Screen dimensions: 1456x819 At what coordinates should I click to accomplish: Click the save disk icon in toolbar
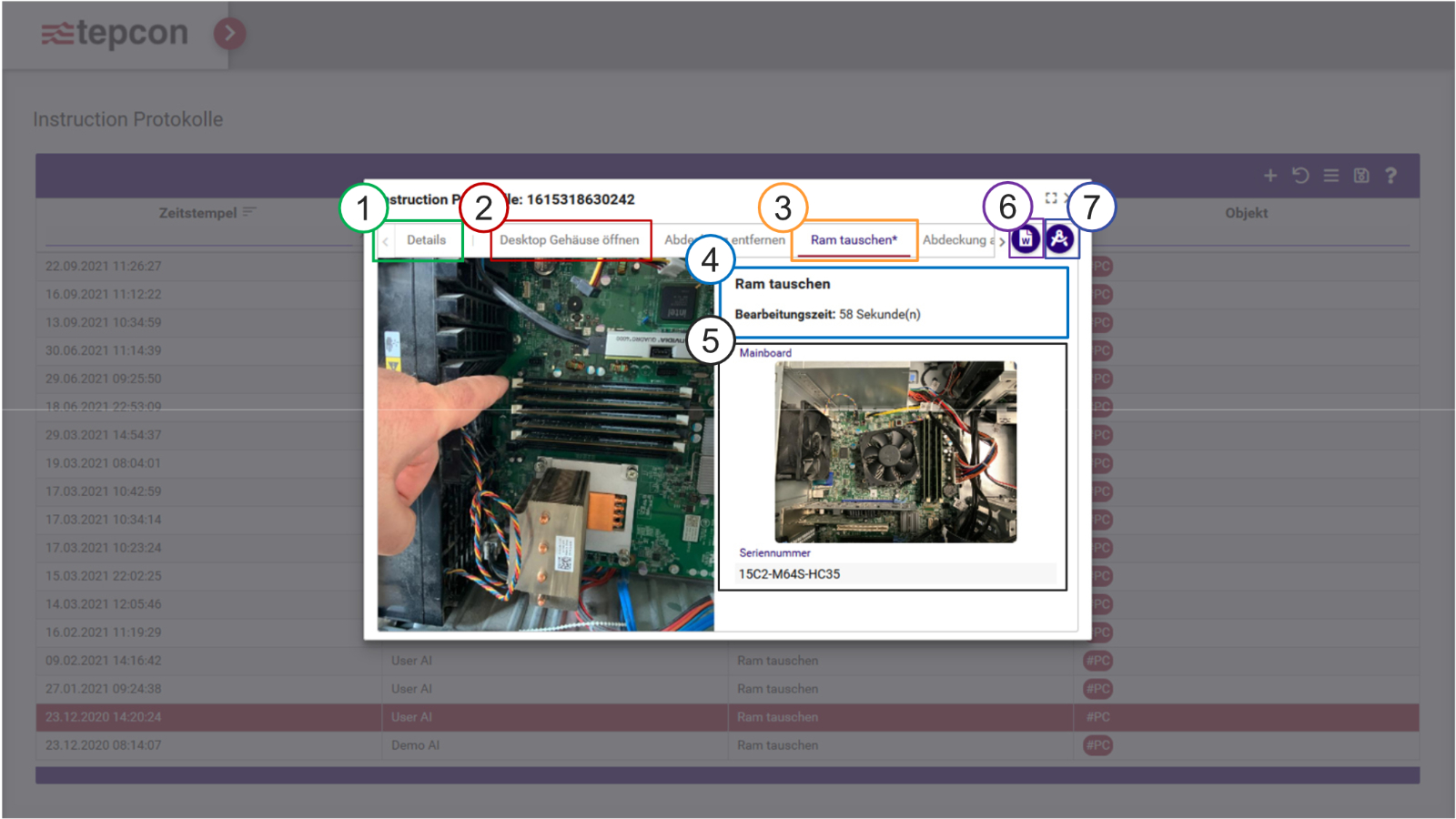(1360, 176)
